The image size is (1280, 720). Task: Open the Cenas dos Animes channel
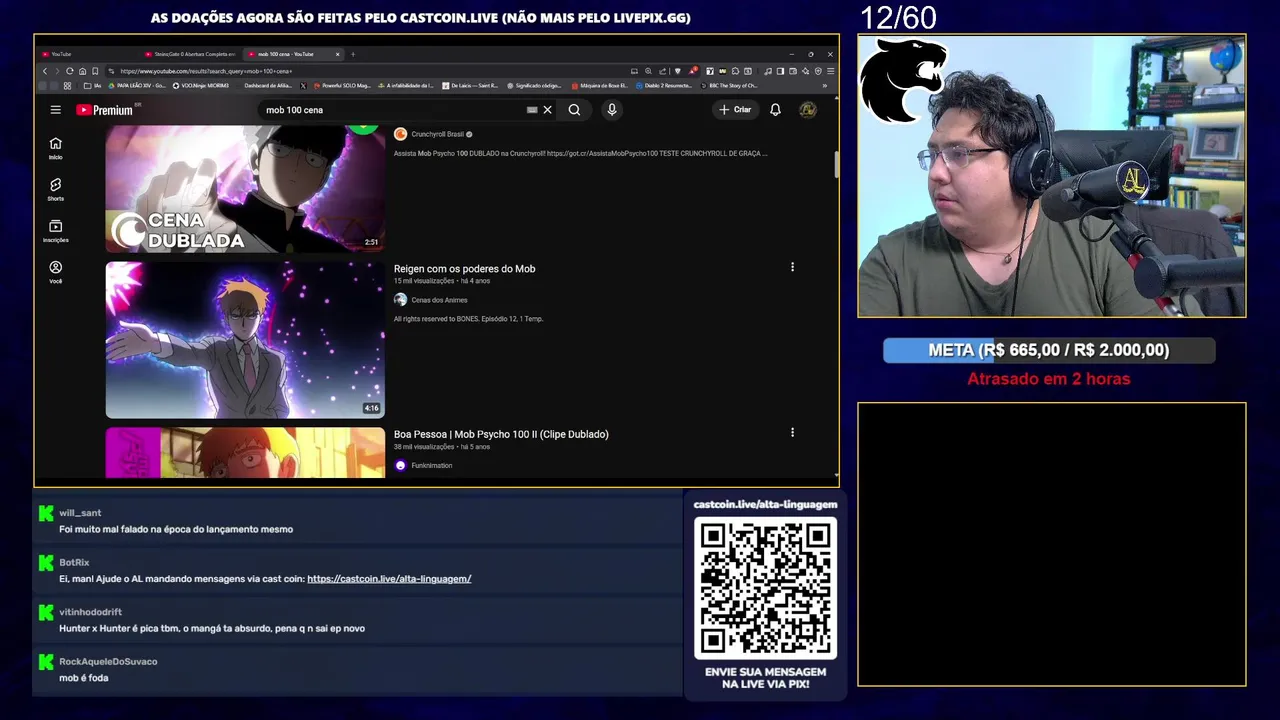click(439, 300)
